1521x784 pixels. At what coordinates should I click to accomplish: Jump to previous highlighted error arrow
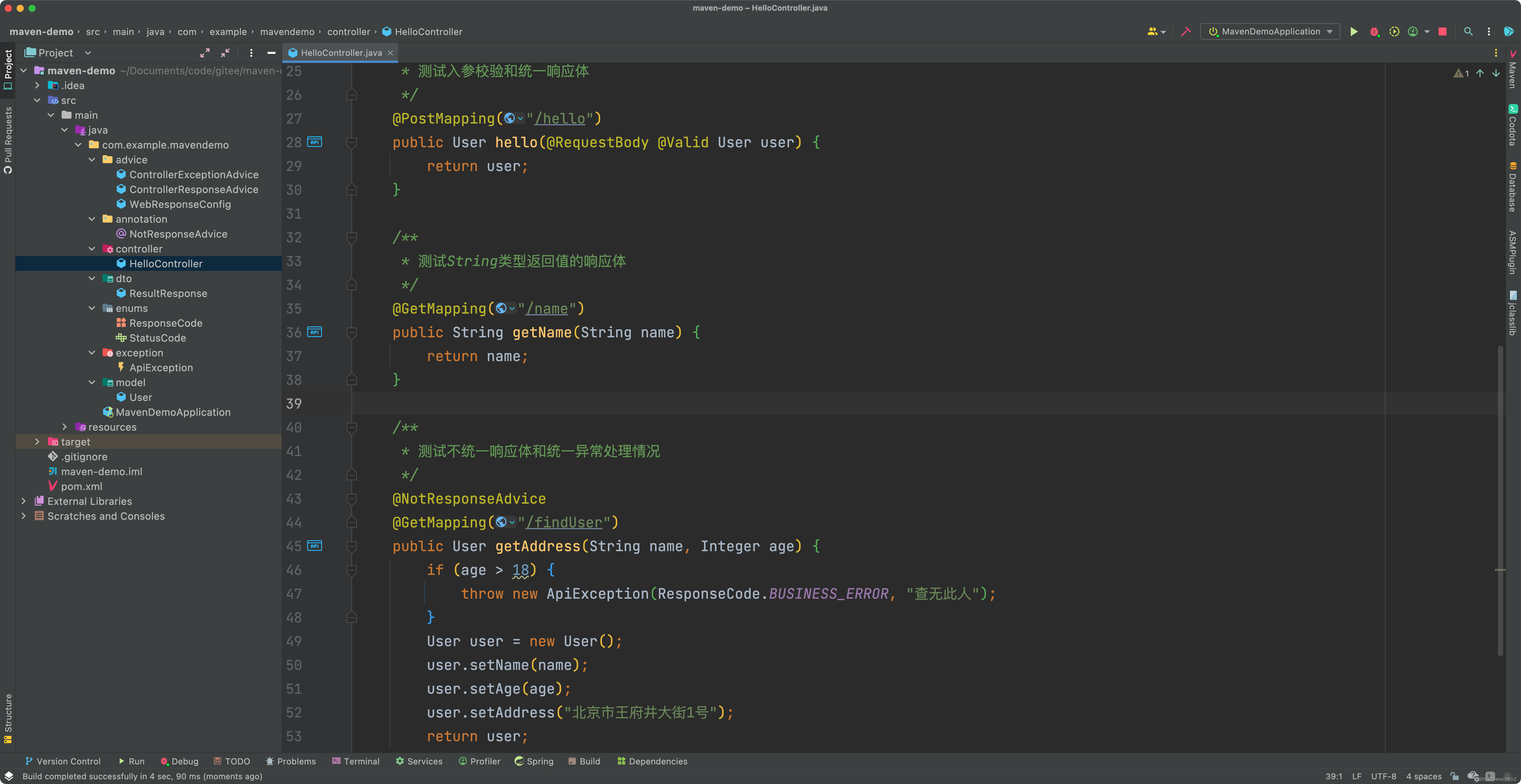pos(1480,73)
